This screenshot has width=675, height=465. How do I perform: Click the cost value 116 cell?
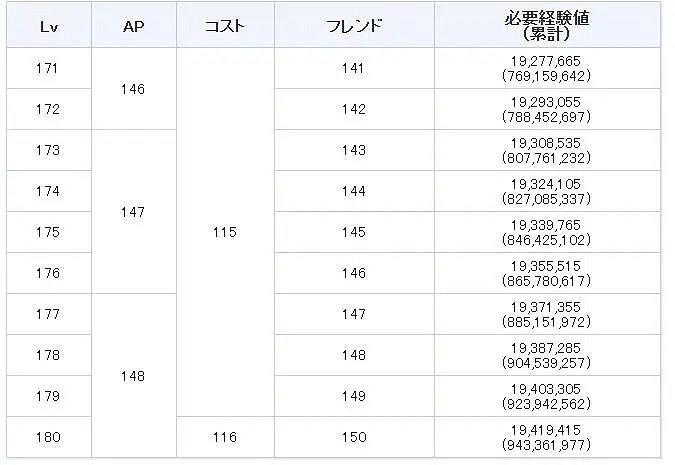[225, 437]
